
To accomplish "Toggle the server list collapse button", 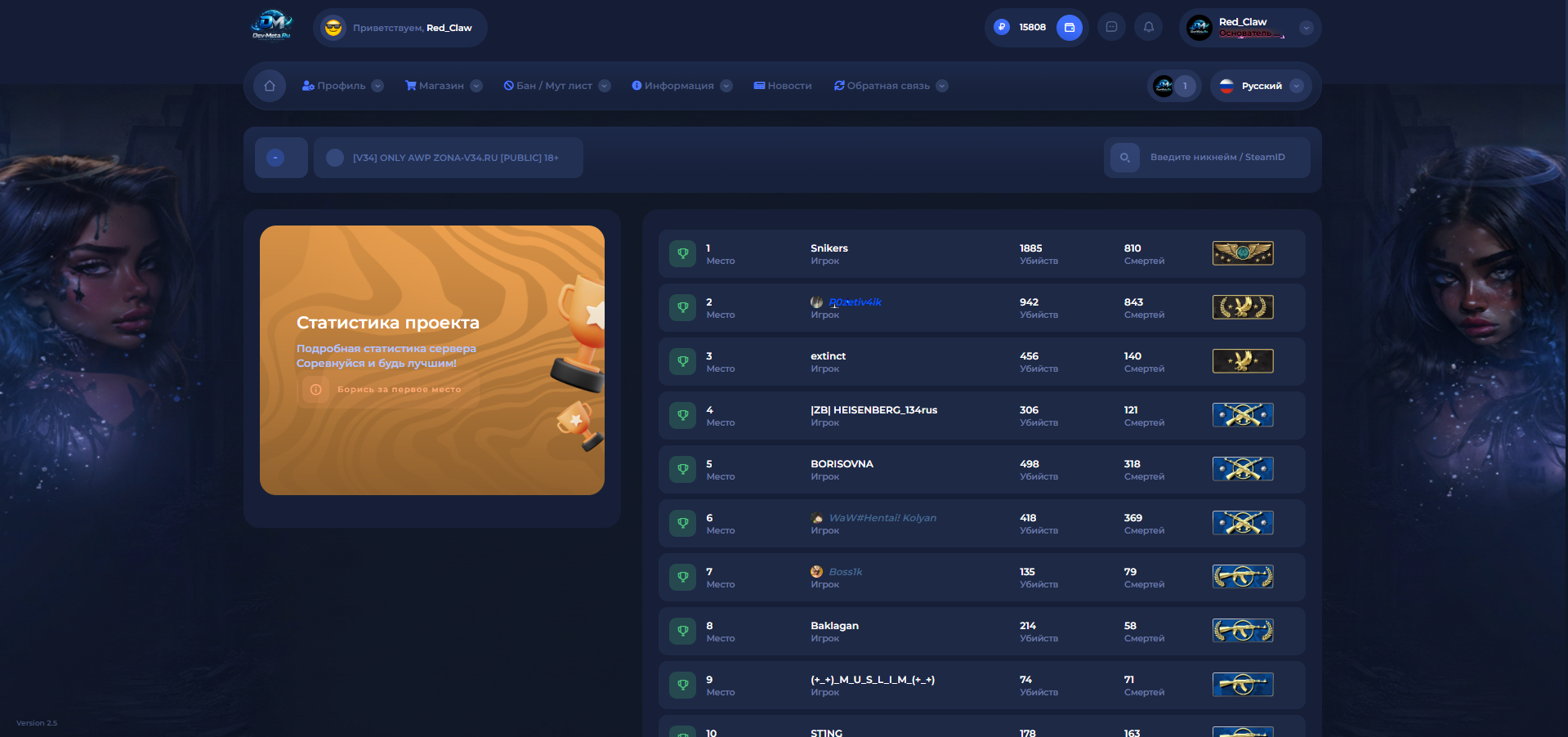I will [276, 158].
